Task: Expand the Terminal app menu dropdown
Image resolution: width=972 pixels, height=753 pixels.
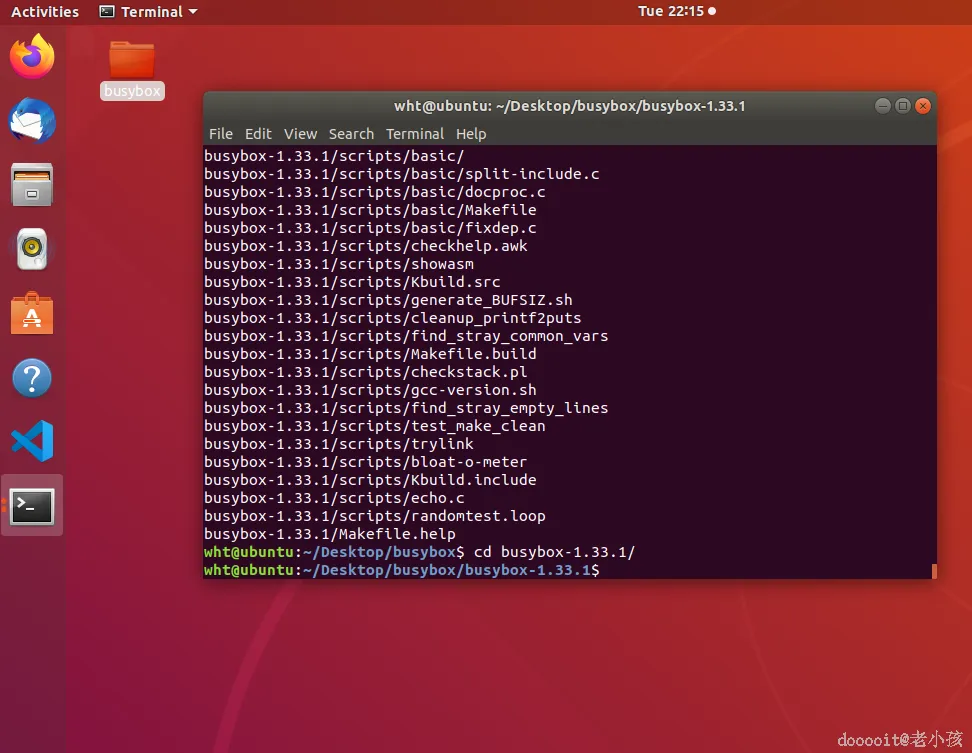Action: pos(149,11)
